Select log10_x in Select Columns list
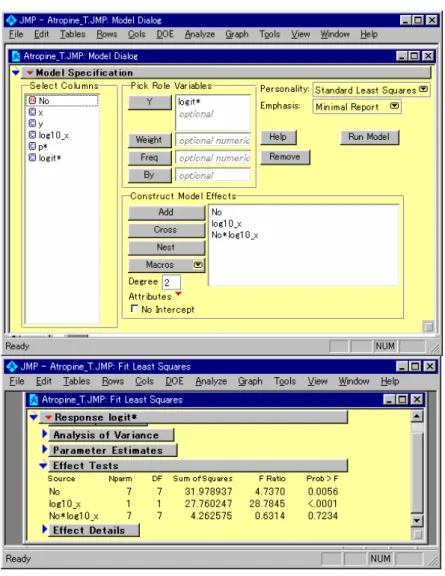 click(x=54, y=135)
